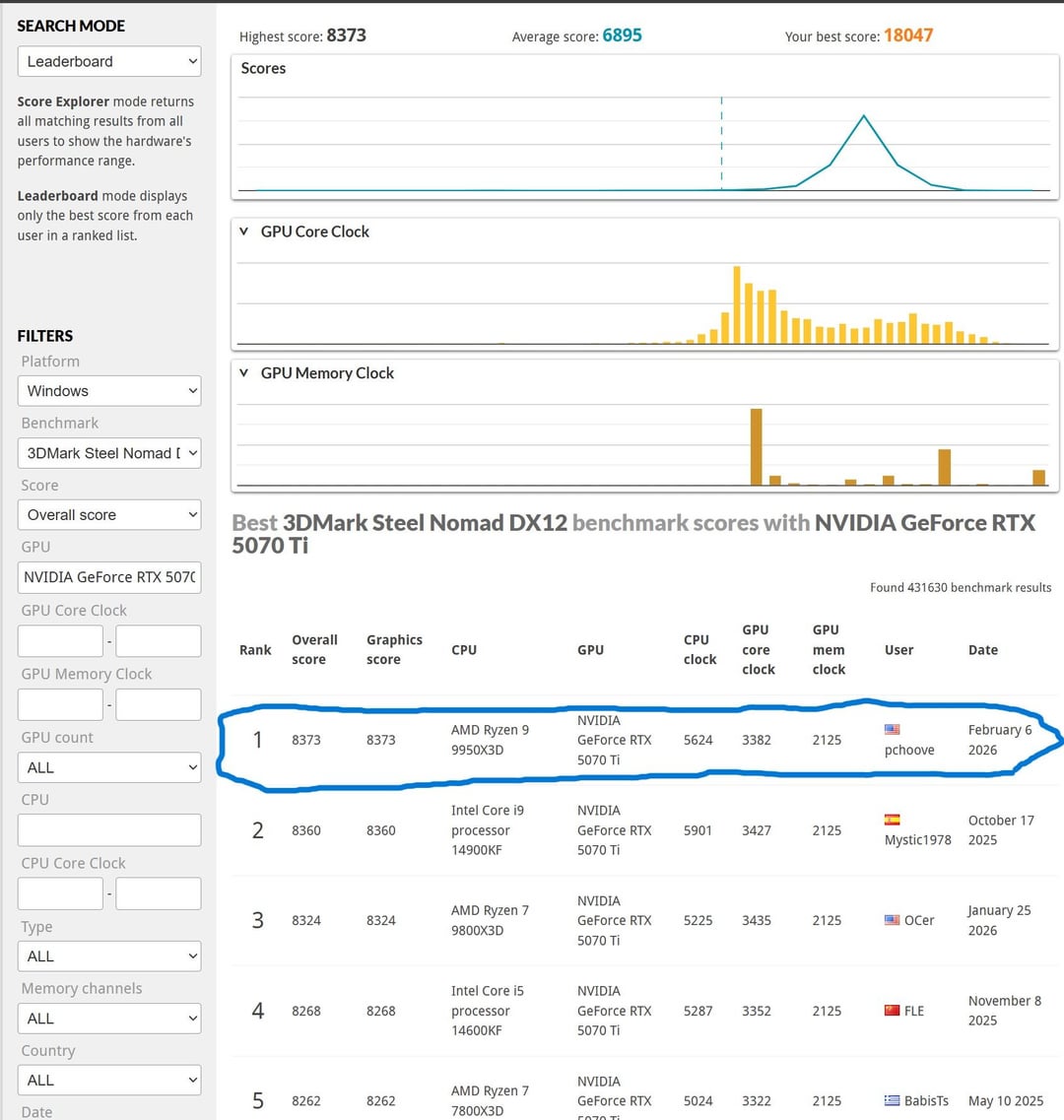Collapse the GPU Core Clock chart
The width and height of the screenshot is (1064, 1120).
pos(244,231)
